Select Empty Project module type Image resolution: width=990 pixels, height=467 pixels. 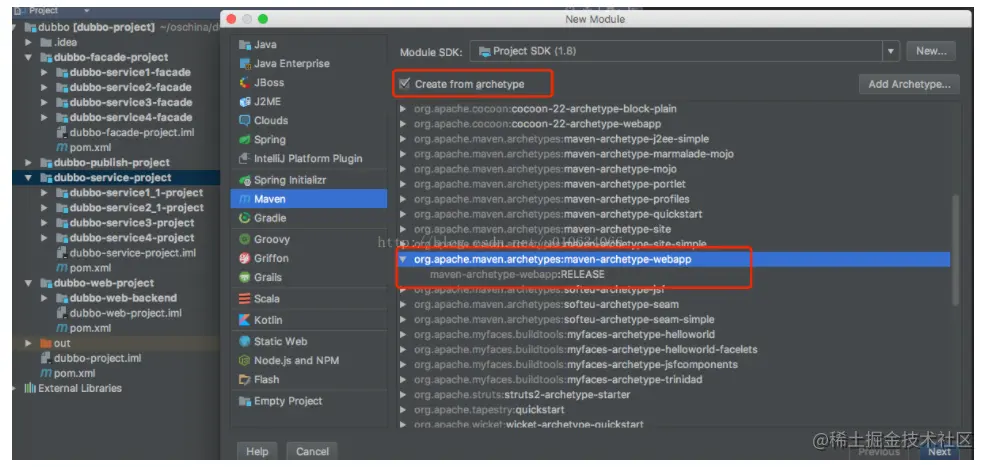(x=309, y=401)
